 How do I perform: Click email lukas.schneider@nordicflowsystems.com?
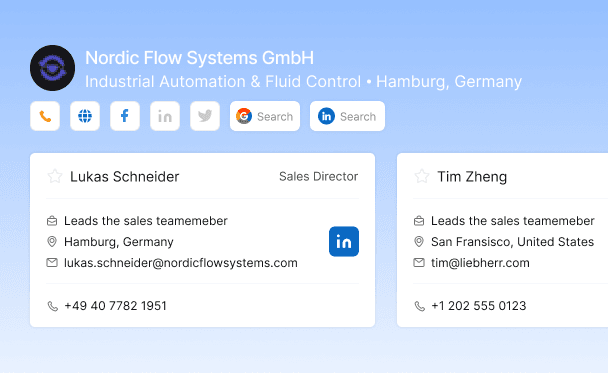point(181,263)
